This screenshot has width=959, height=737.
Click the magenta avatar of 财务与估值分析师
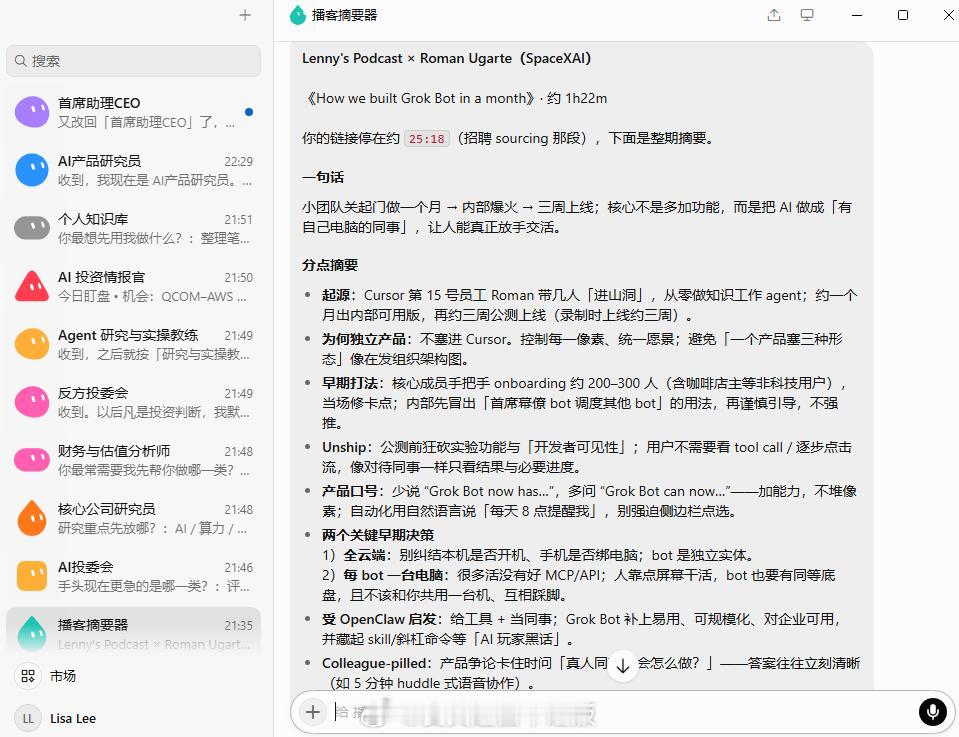pyautogui.click(x=32, y=460)
